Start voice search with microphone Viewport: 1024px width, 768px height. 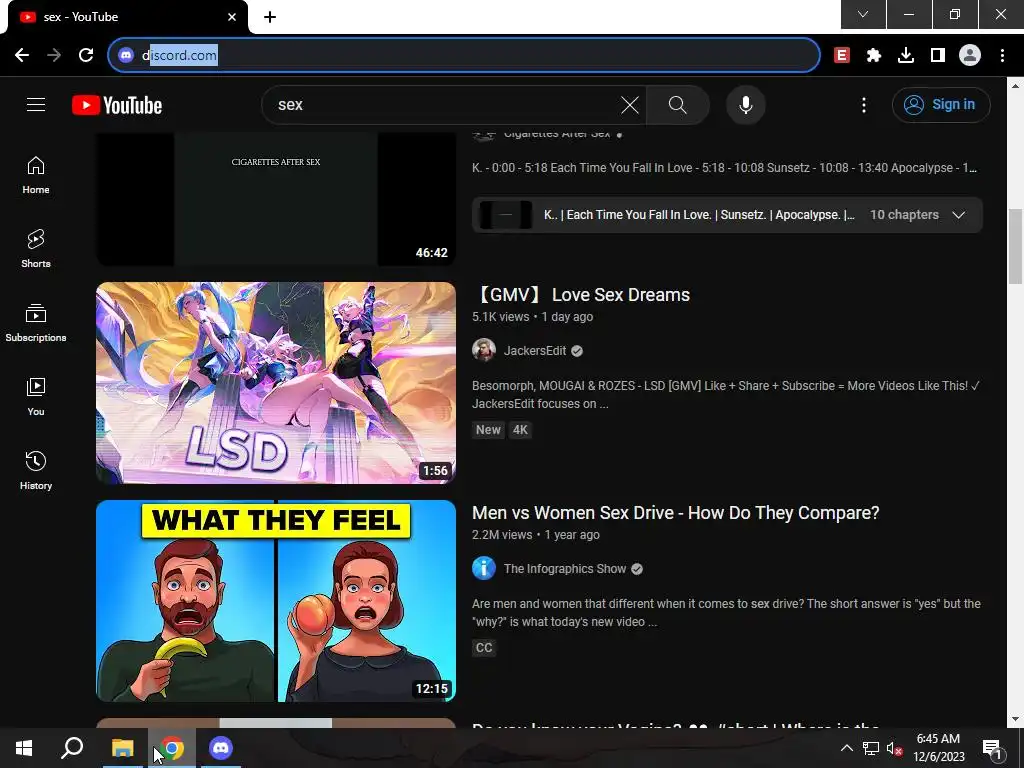[x=745, y=104]
